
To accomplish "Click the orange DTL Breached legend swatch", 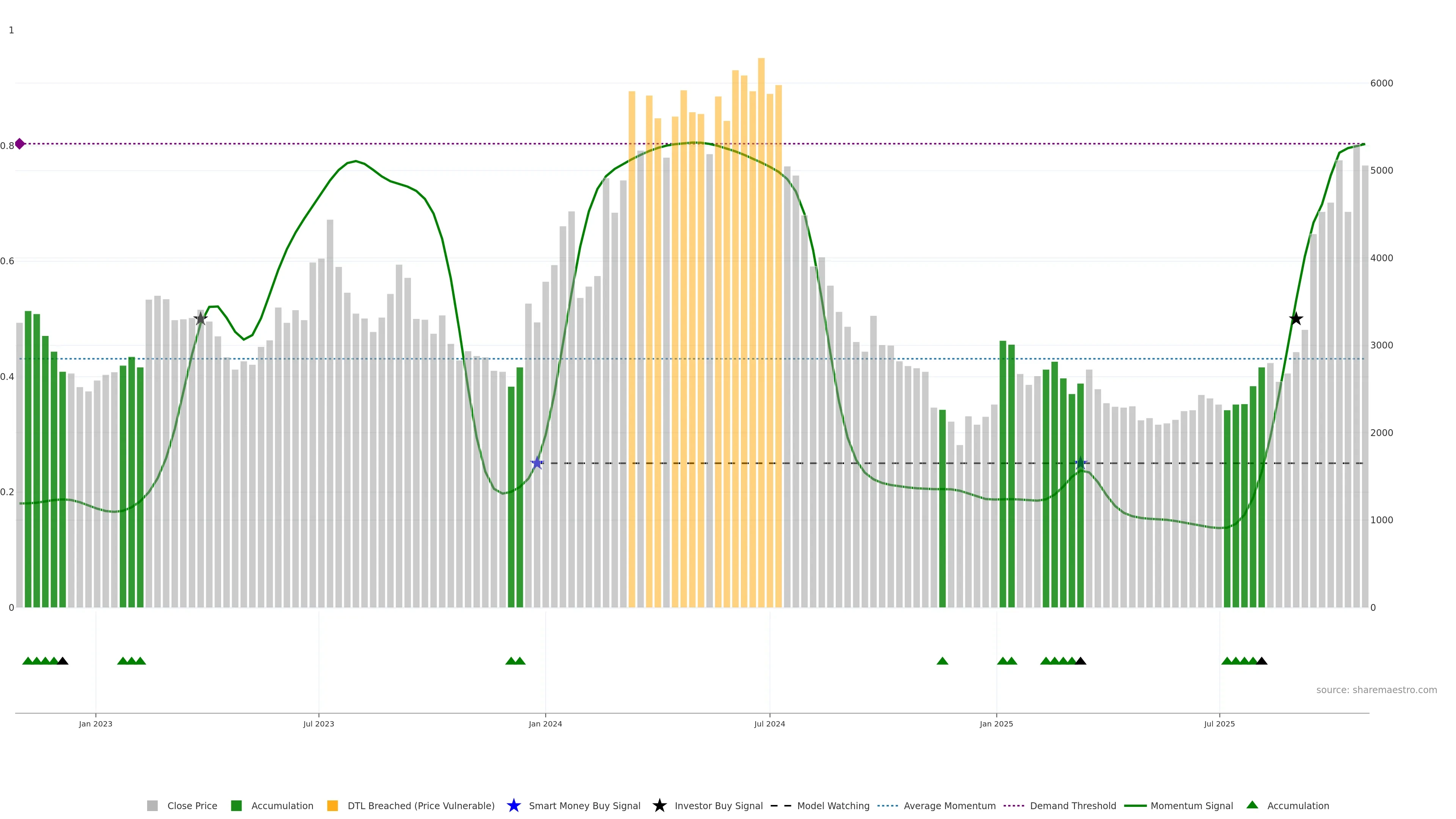I will [333, 805].
